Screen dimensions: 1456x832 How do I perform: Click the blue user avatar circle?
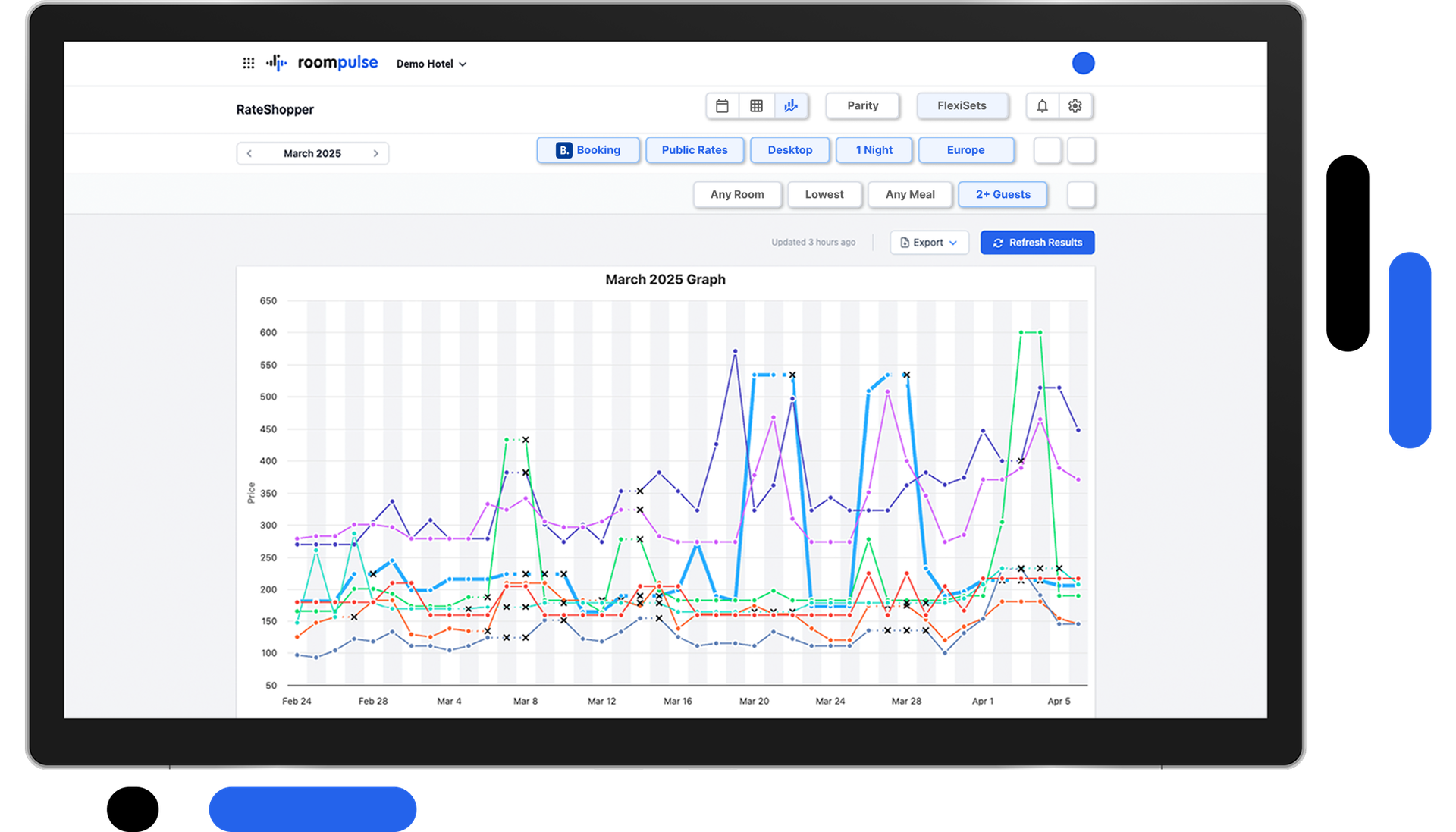[x=1083, y=64]
